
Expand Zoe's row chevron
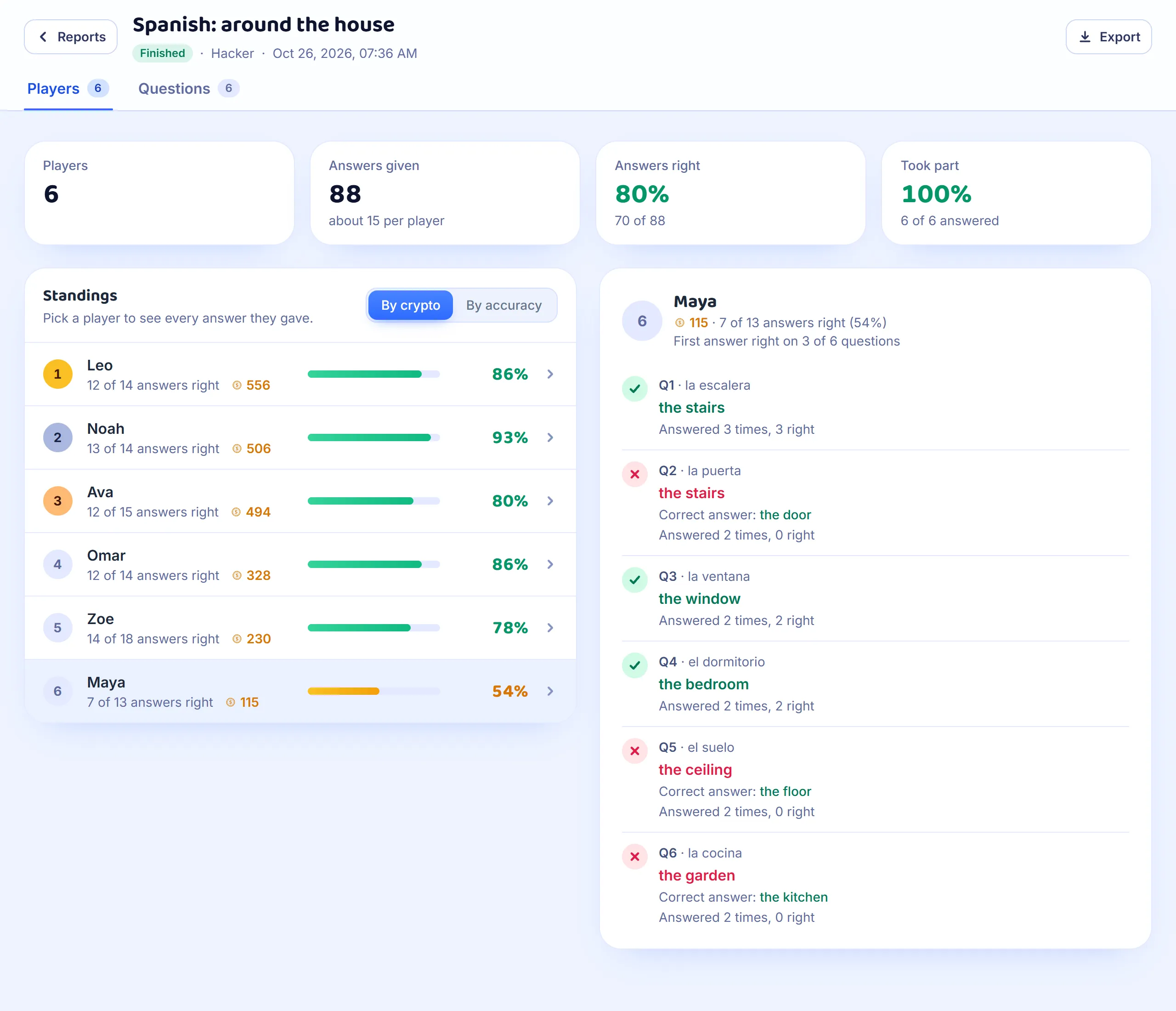pos(550,628)
